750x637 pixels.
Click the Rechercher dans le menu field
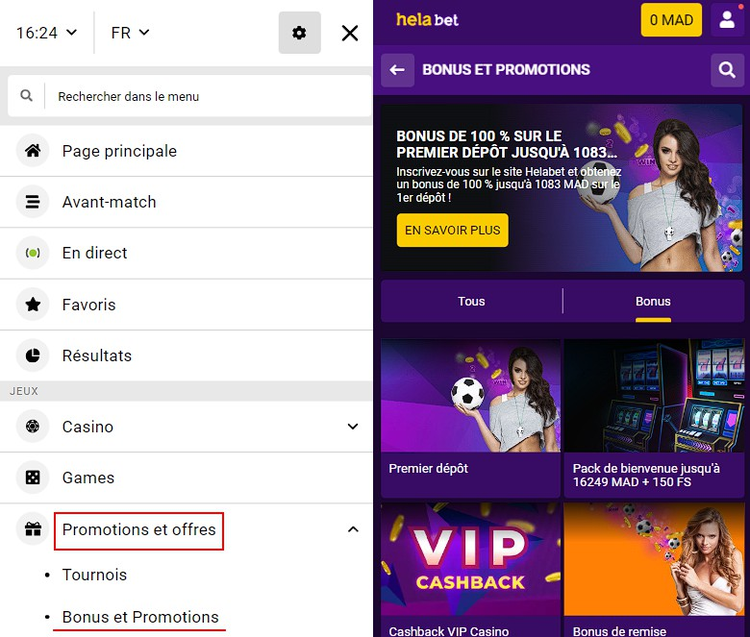coord(189,96)
